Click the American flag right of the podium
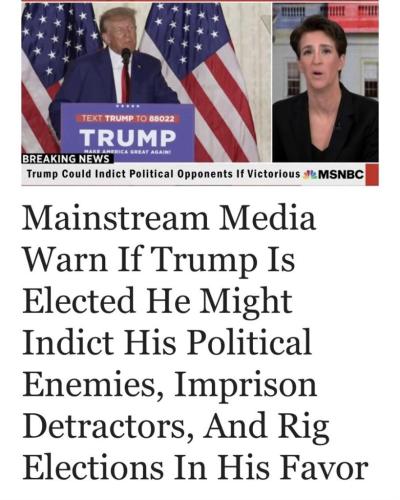 202,78
